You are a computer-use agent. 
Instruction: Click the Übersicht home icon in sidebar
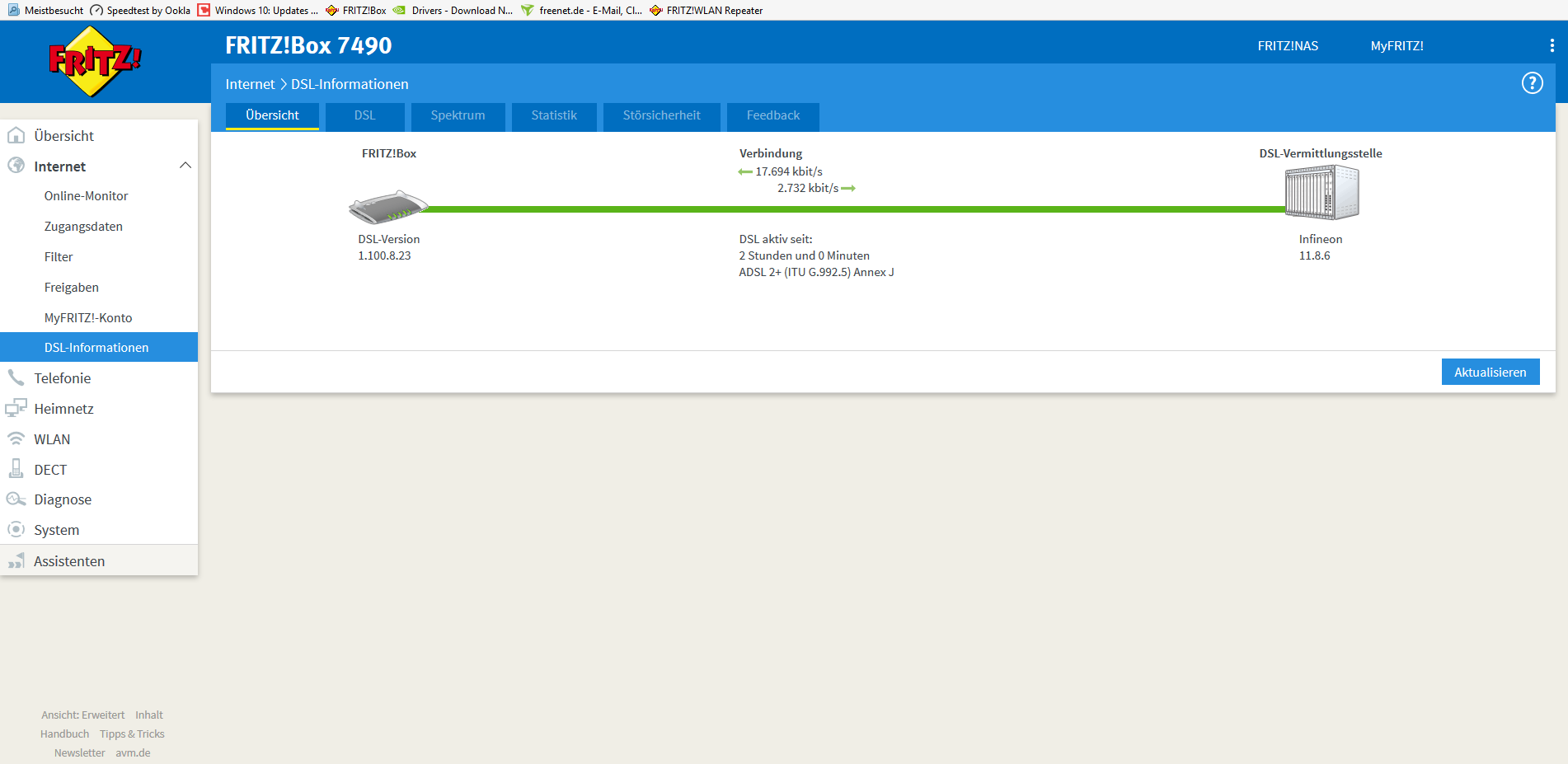[x=16, y=135]
